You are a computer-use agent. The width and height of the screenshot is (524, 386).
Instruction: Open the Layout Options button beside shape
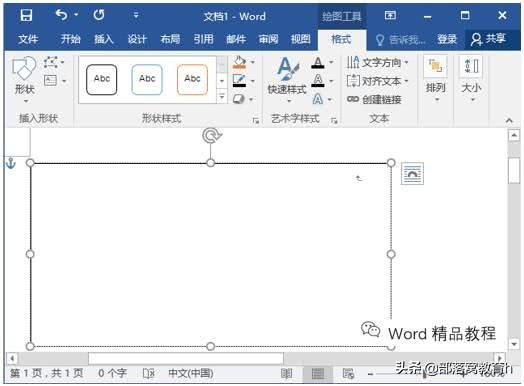click(412, 173)
